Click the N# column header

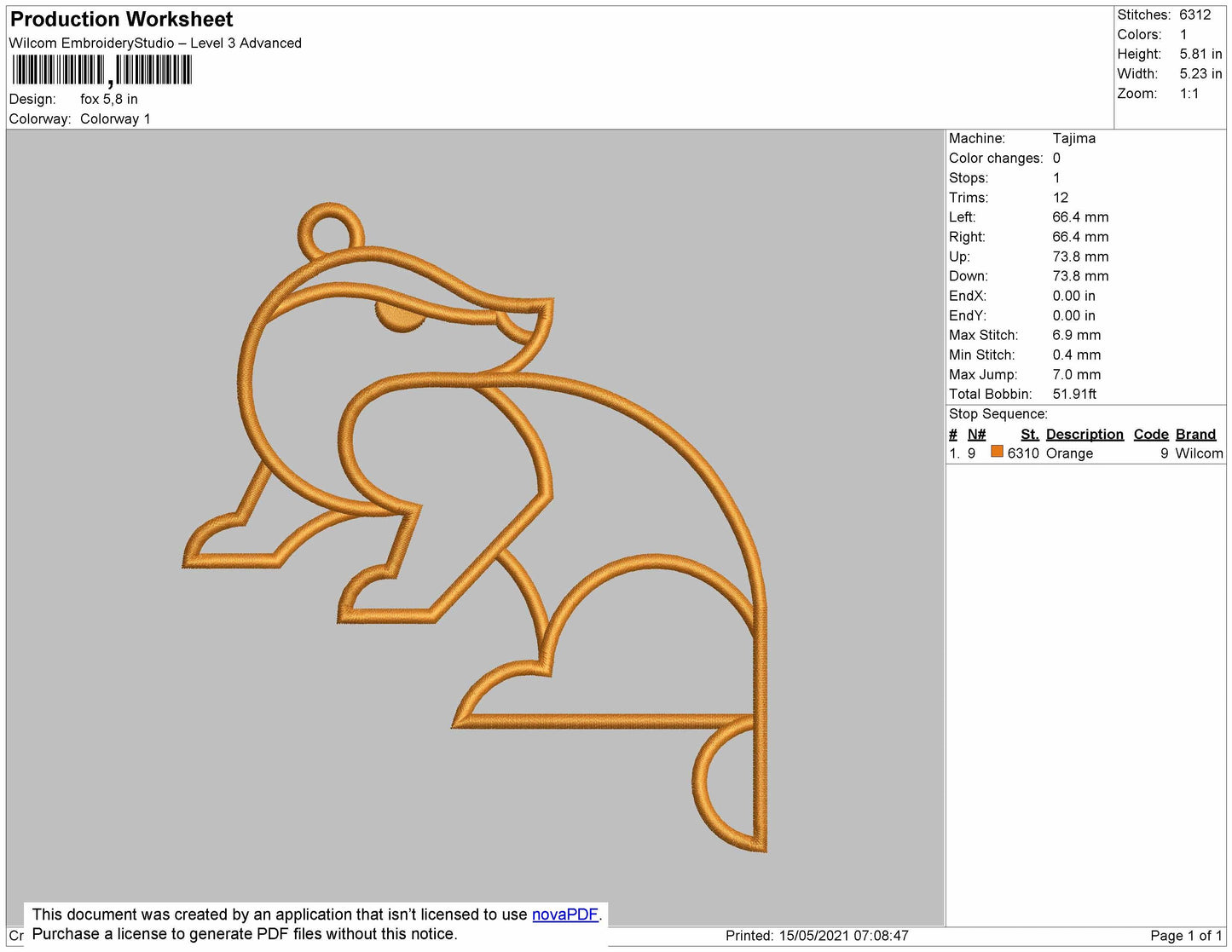click(x=976, y=434)
